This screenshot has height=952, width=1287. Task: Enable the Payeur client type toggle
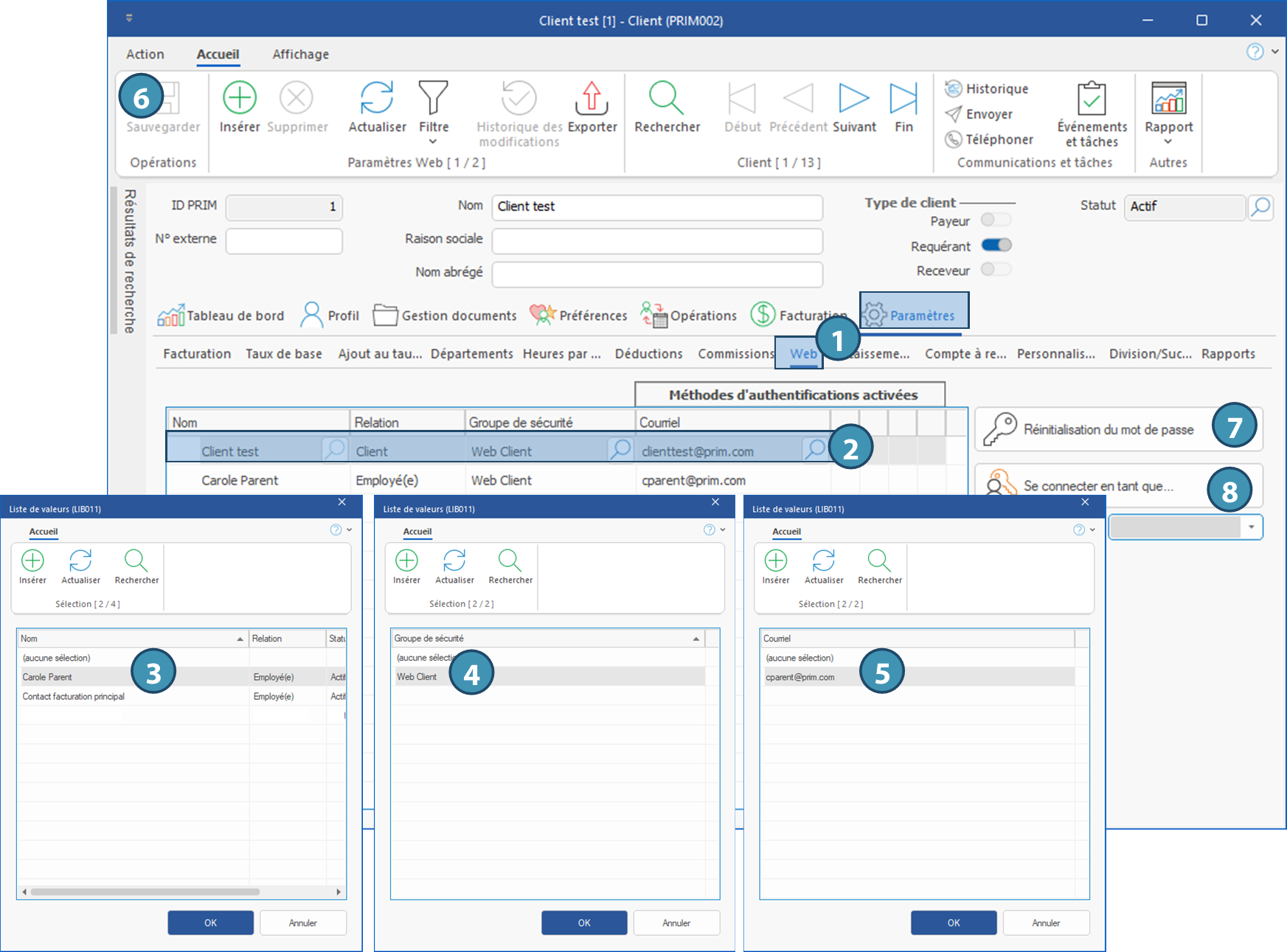(x=996, y=220)
